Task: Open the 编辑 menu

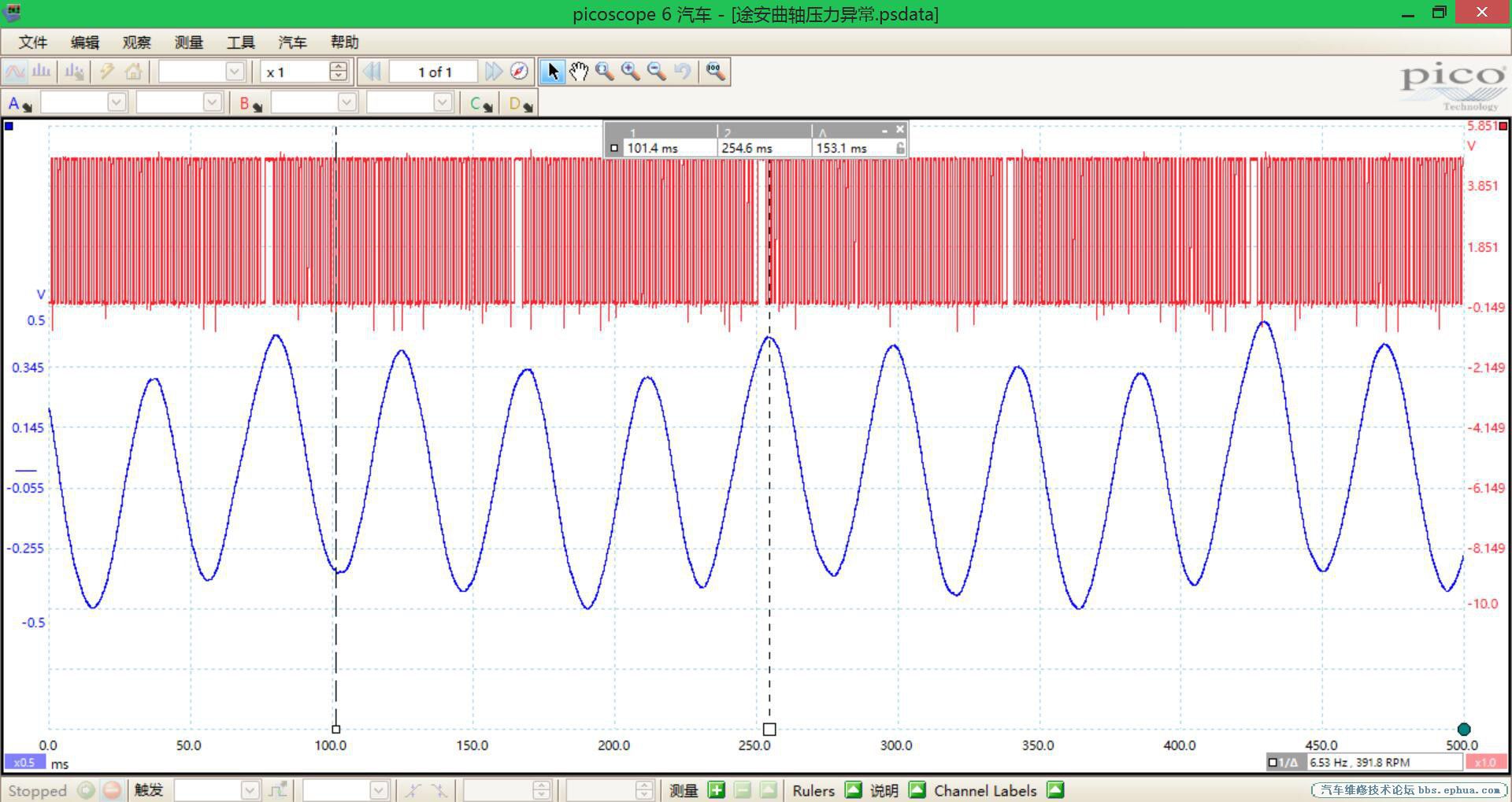Action: [x=85, y=43]
